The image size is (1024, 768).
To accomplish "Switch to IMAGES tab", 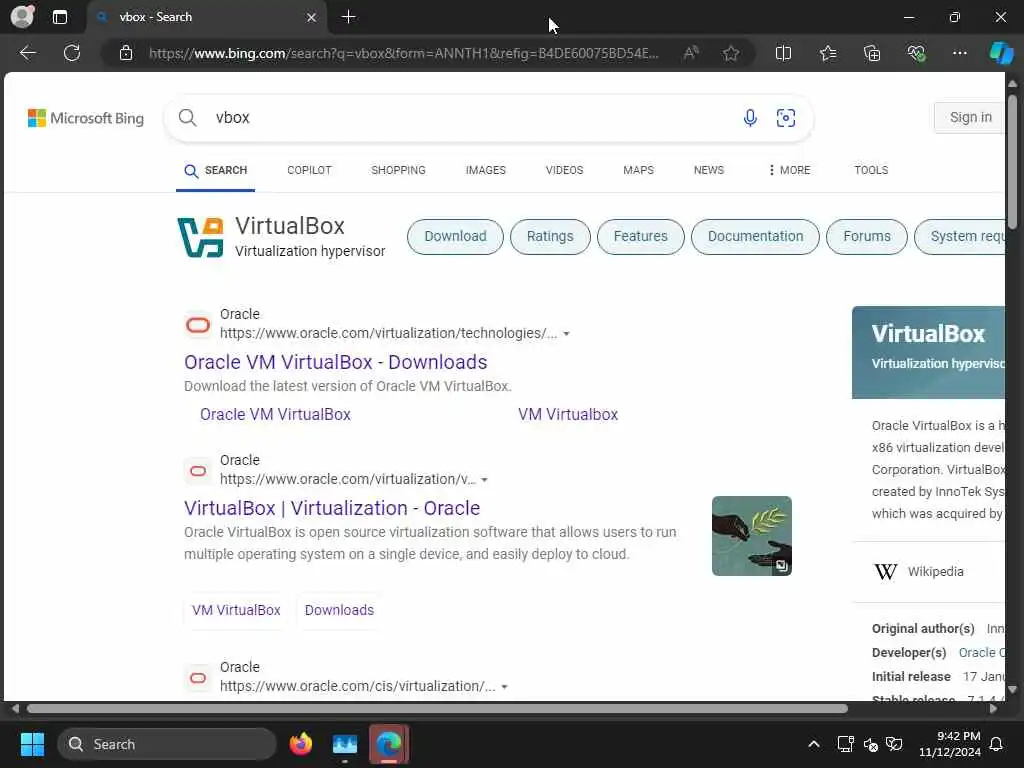I will 486,170.
